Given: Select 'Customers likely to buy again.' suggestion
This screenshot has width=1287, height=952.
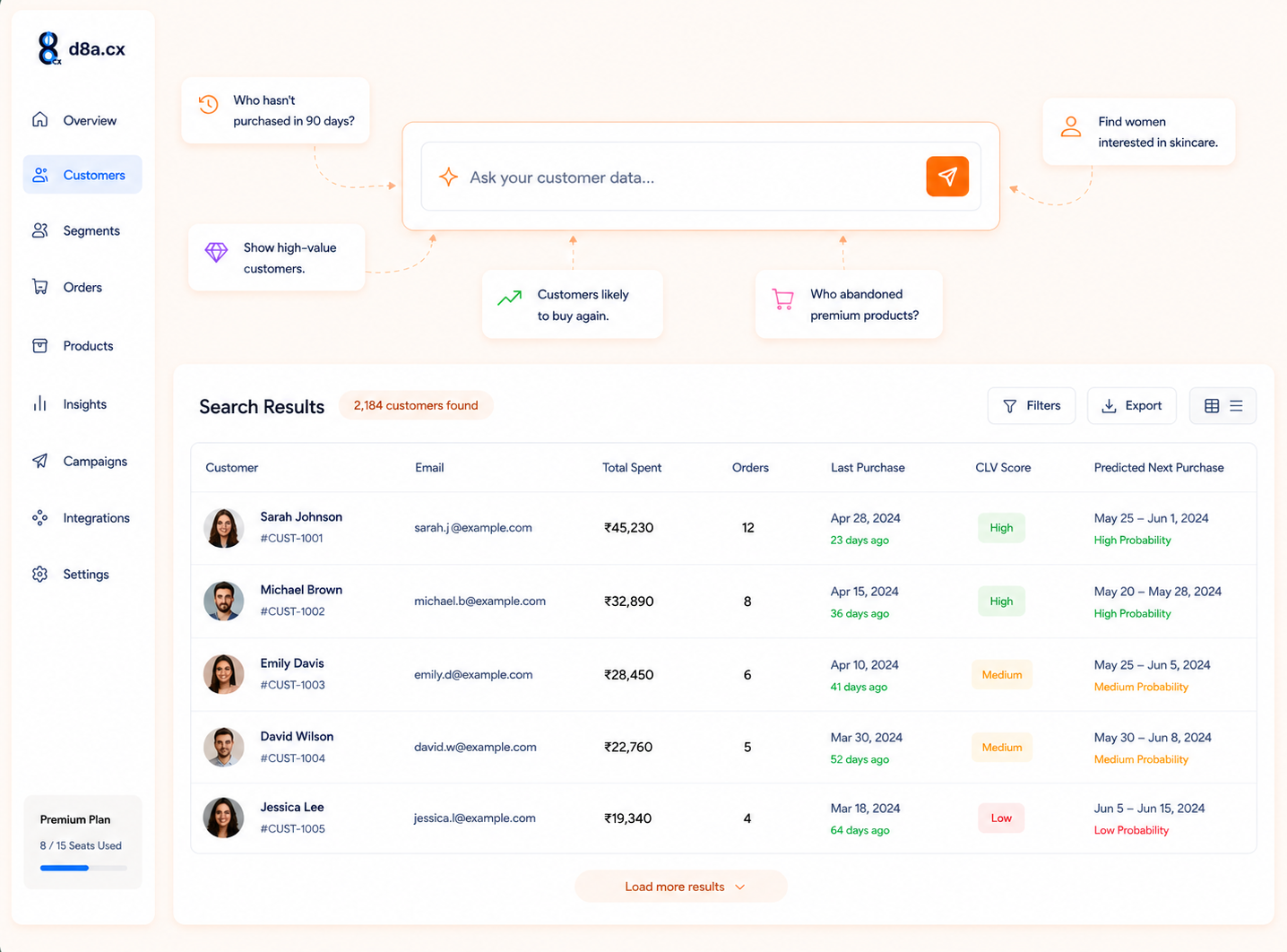Looking at the screenshot, I should 572,305.
